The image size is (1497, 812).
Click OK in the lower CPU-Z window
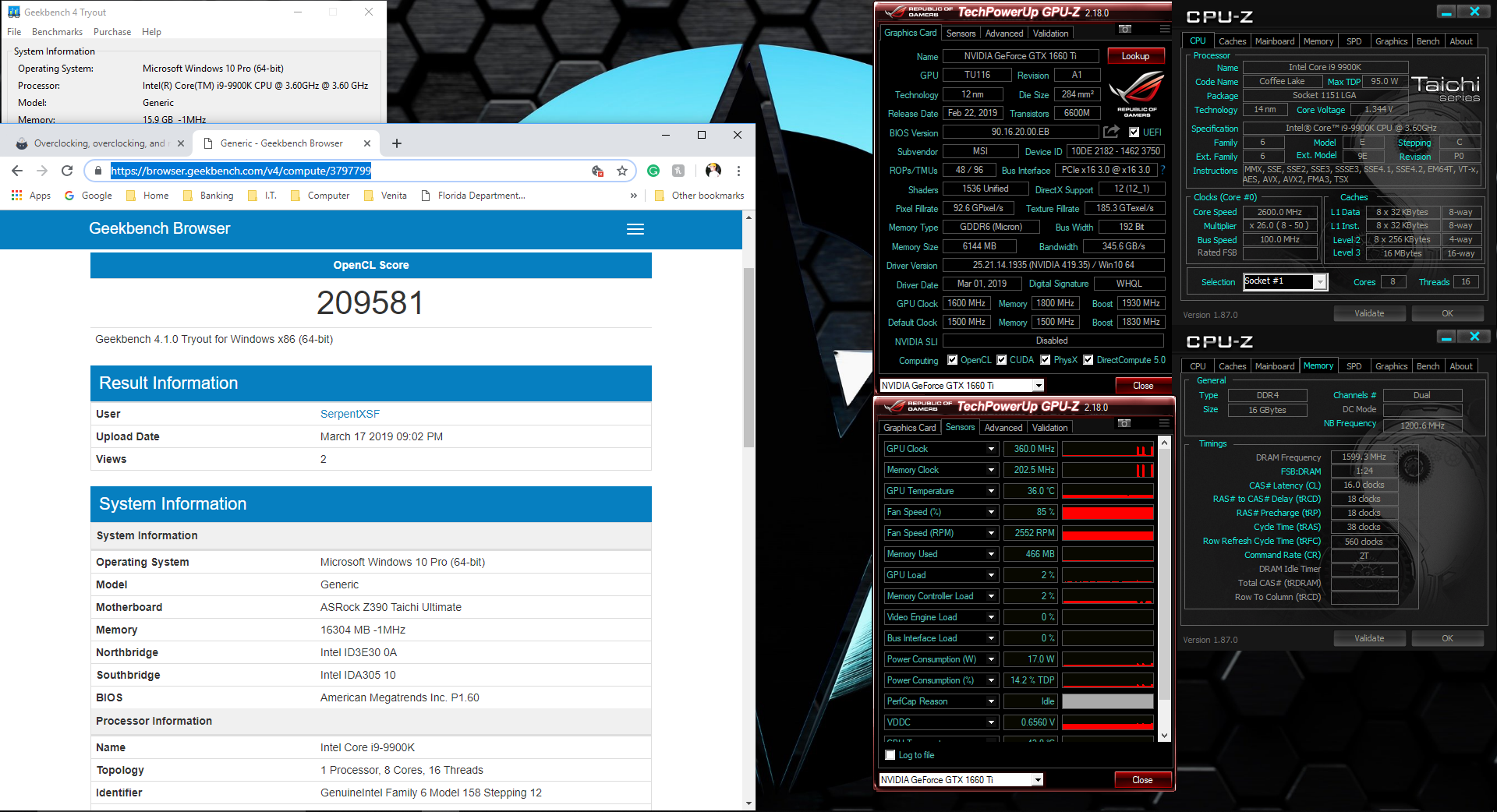coord(1447,638)
